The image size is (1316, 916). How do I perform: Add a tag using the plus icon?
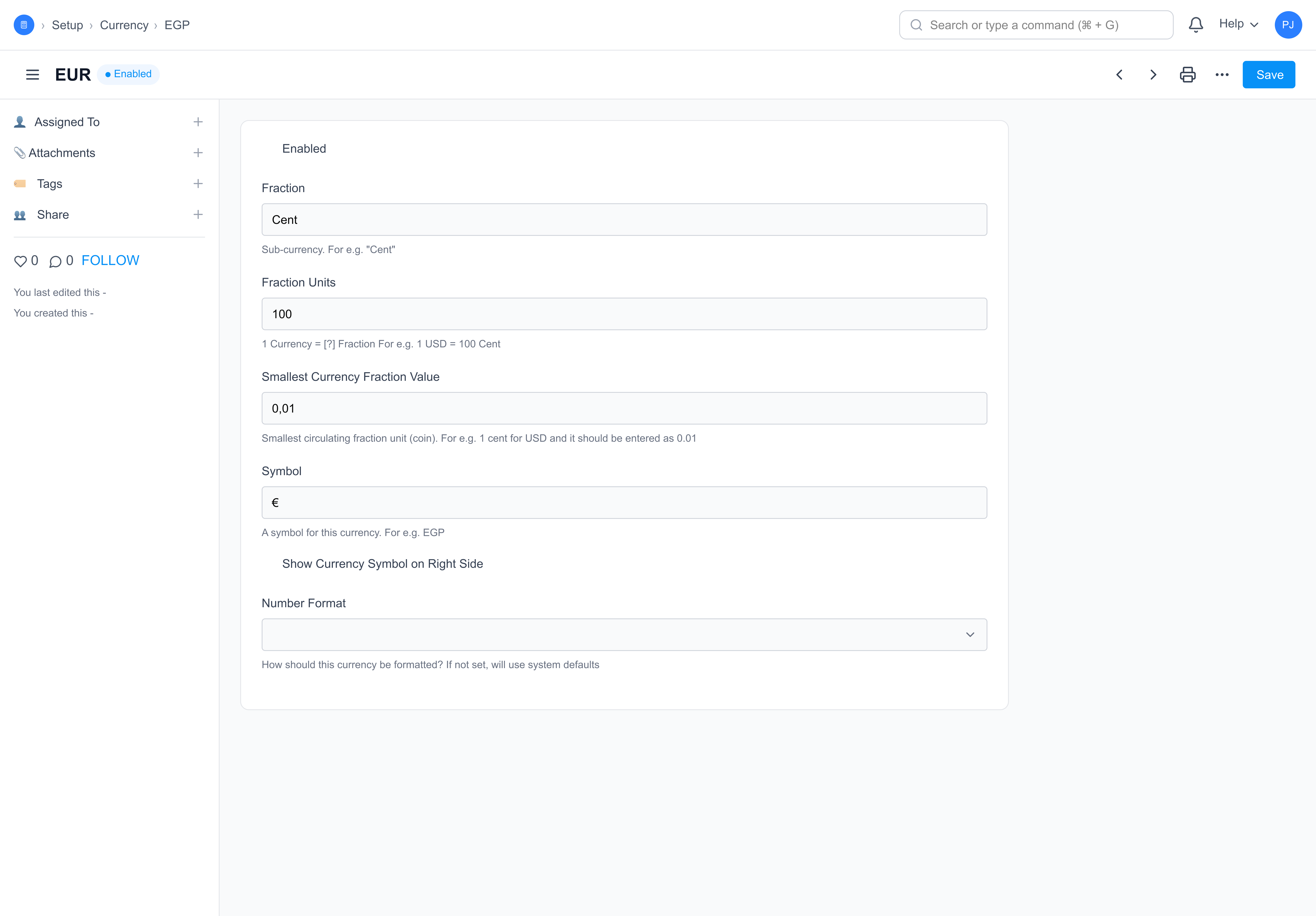click(198, 184)
